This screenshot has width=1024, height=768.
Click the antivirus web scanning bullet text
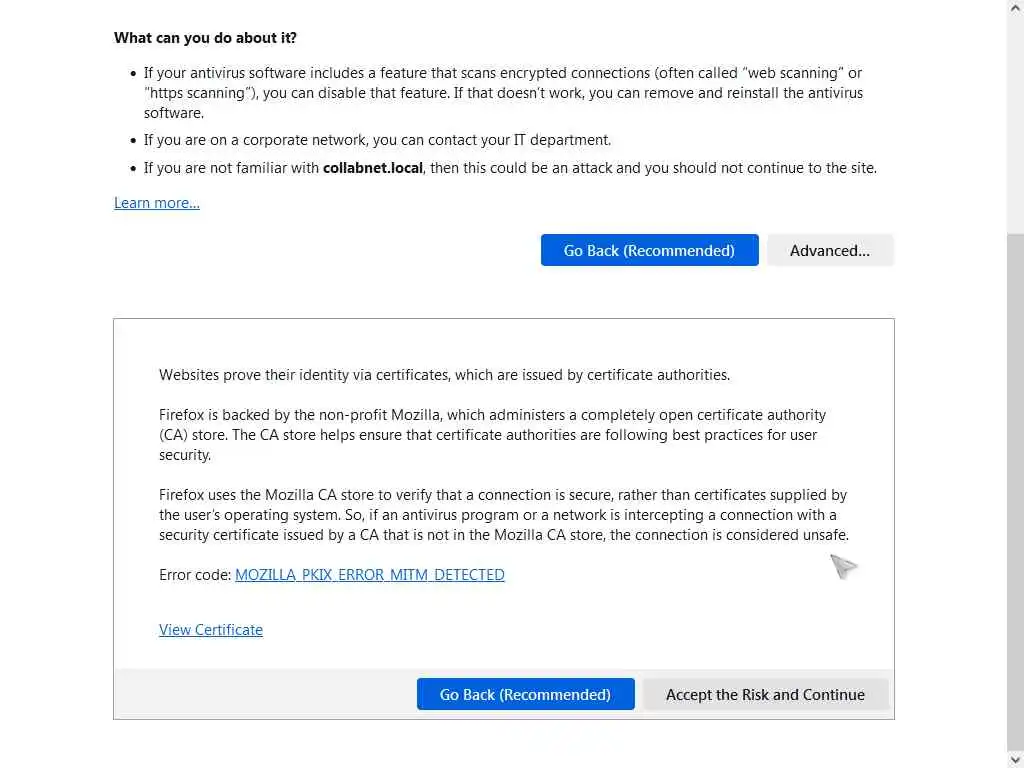click(500, 93)
